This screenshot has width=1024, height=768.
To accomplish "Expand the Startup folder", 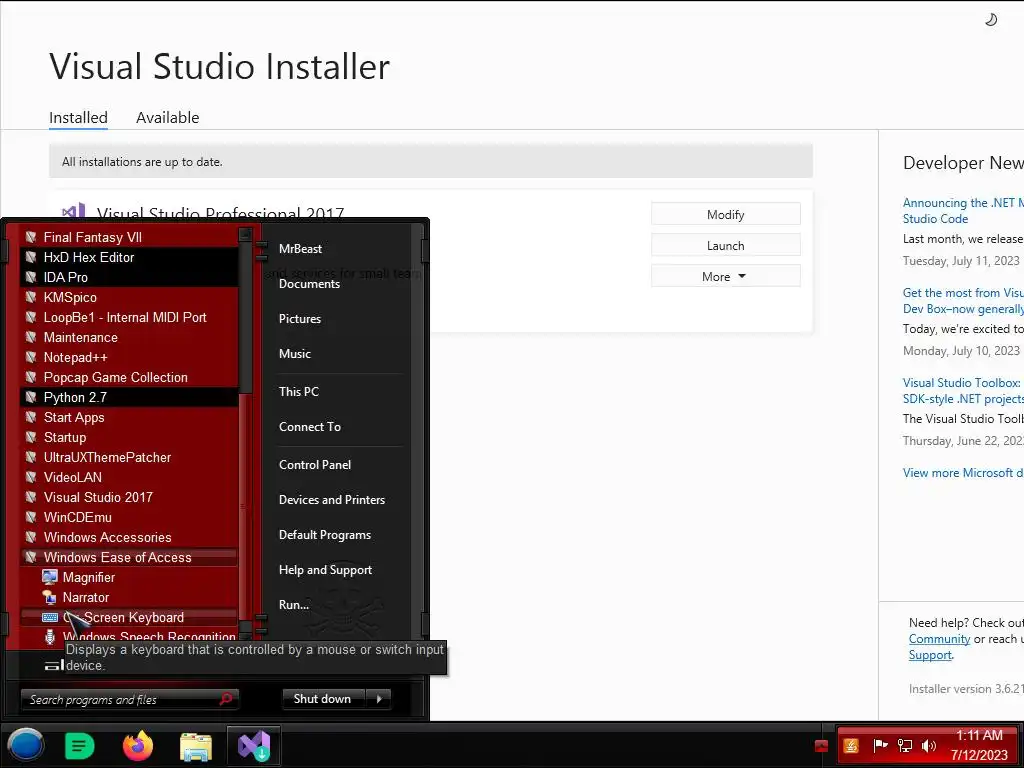I will click(129, 438).
